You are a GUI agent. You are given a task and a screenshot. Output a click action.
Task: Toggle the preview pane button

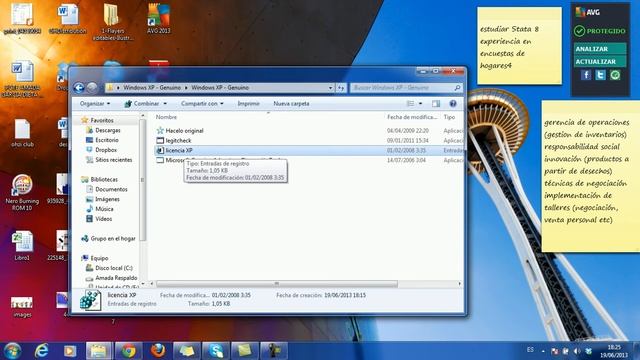pyautogui.click(x=436, y=104)
